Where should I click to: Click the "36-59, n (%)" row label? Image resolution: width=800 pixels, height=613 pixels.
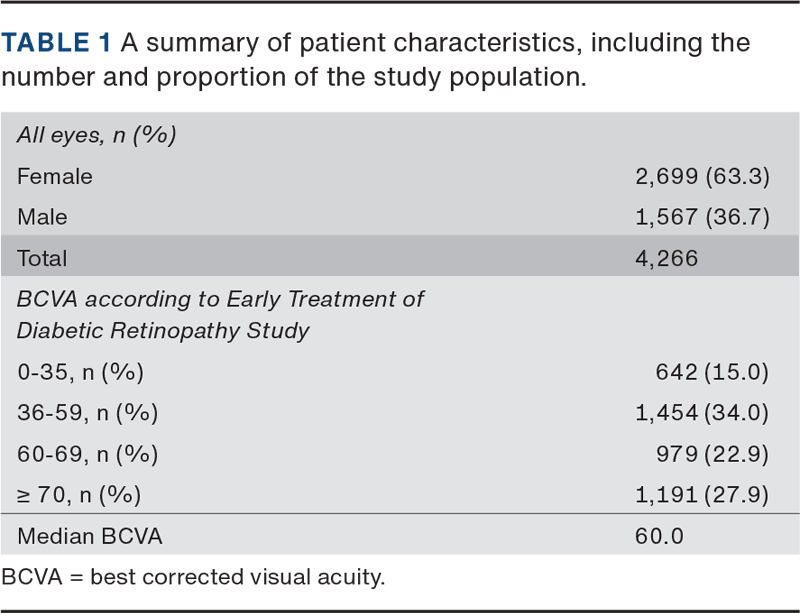pos(87,414)
